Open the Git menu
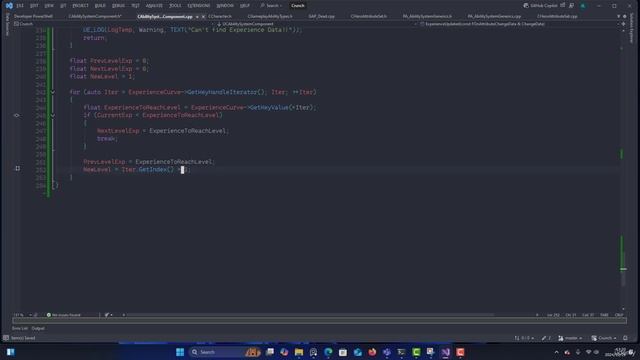Screen dimensions: 640x360 [x=63, y=6]
